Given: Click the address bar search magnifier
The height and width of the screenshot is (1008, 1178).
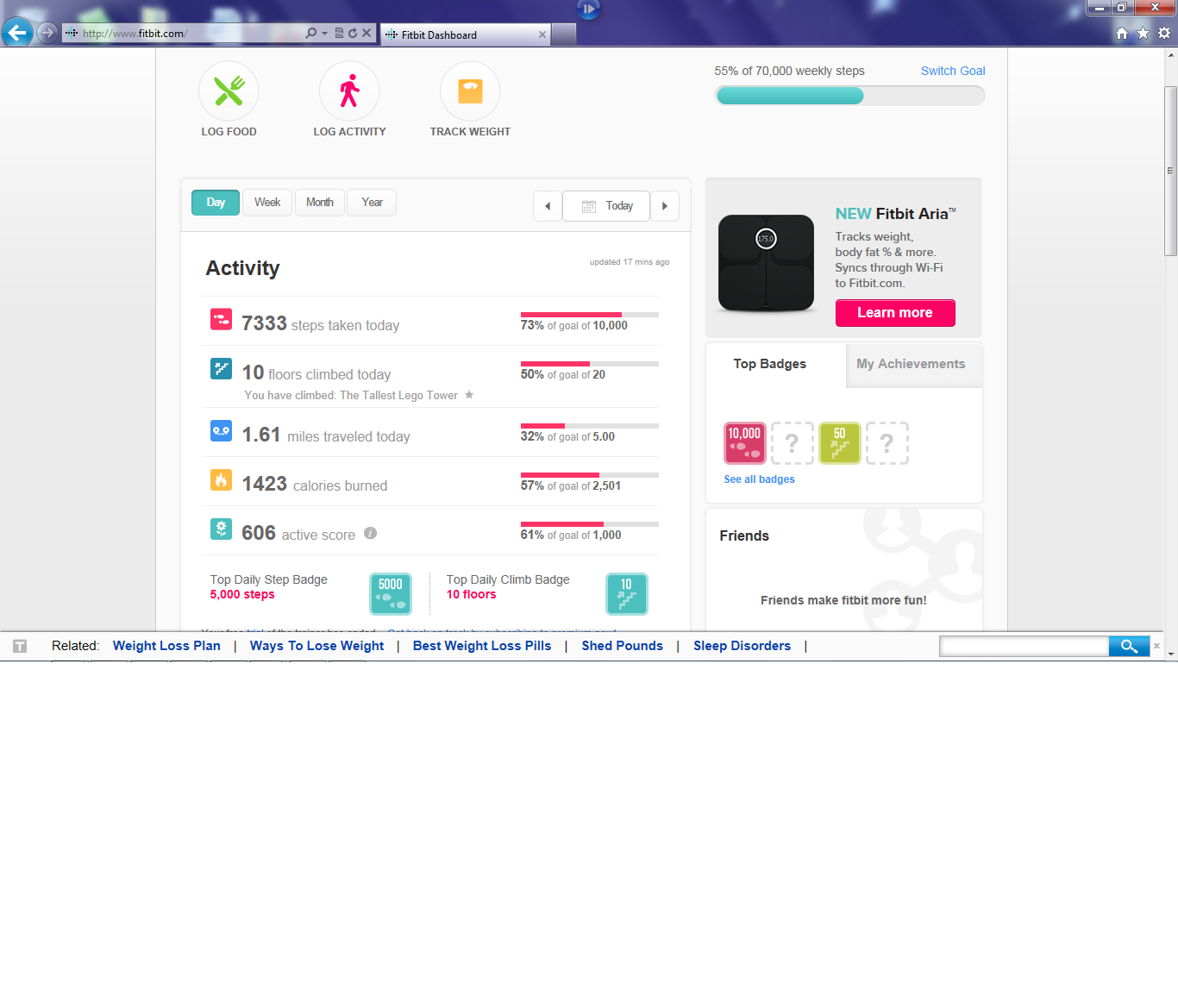Looking at the screenshot, I should (311, 34).
